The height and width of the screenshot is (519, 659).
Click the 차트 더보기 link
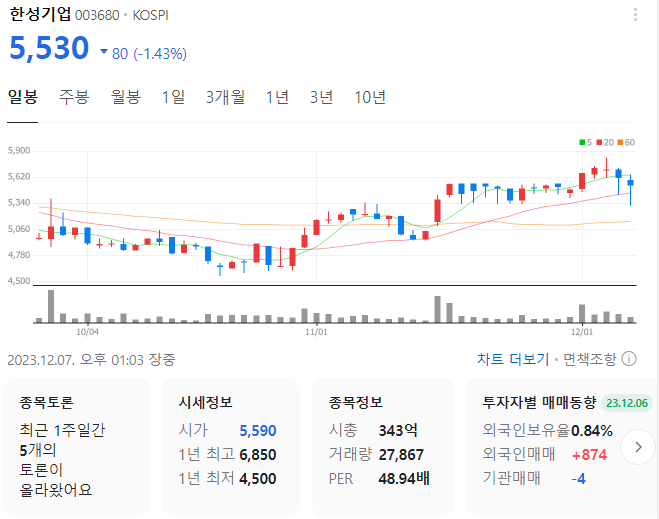(x=513, y=359)
